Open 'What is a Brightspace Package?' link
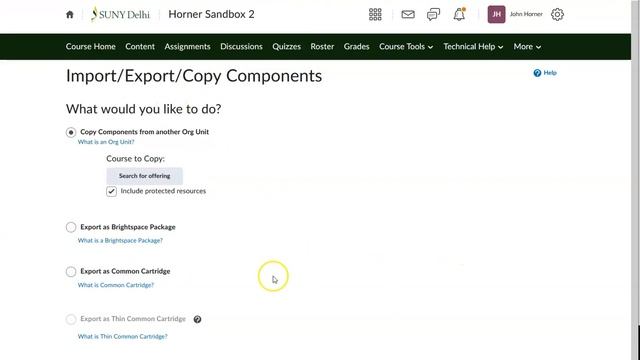 [x=120, y=240]
